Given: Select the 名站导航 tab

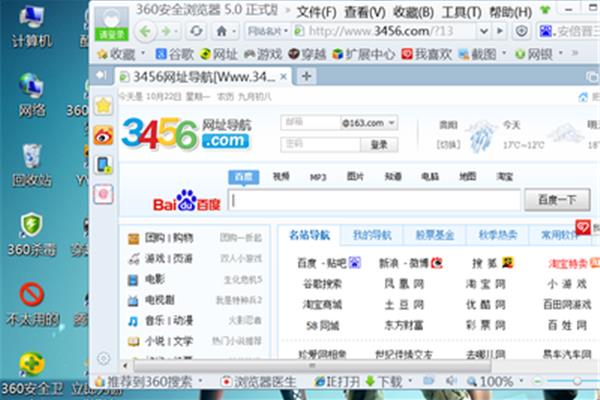Looking at the screenshot, I should [309, 235].
